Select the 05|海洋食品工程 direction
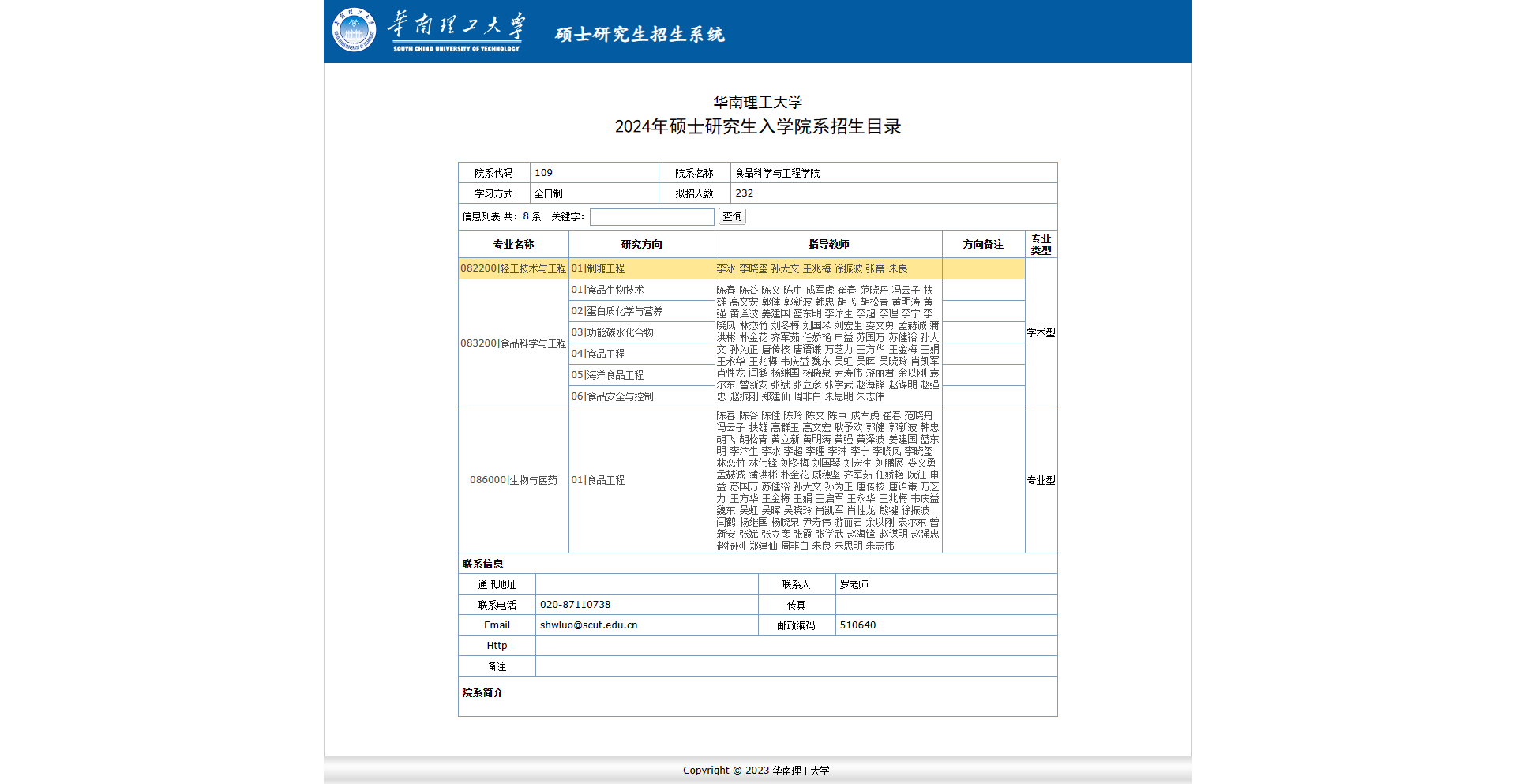 point(641,375)
